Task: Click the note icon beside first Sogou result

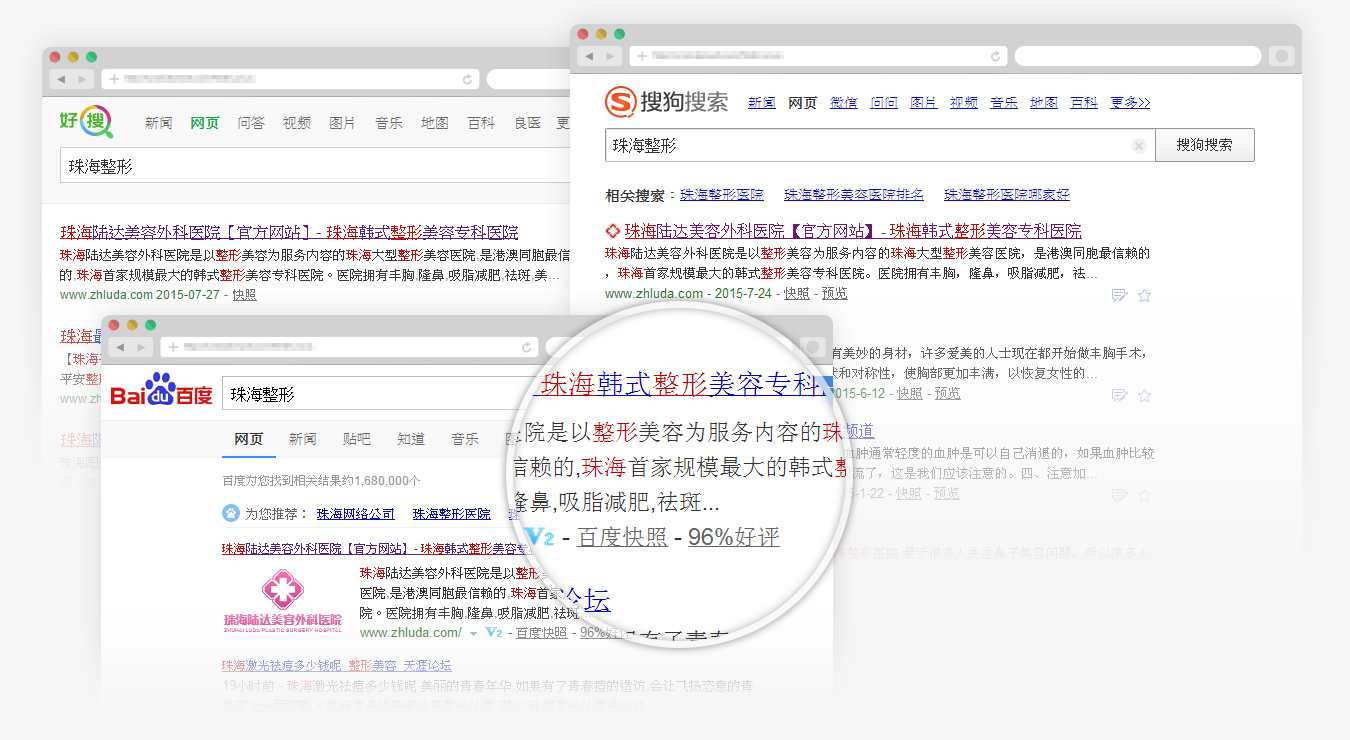Action: click(1119, 295)
